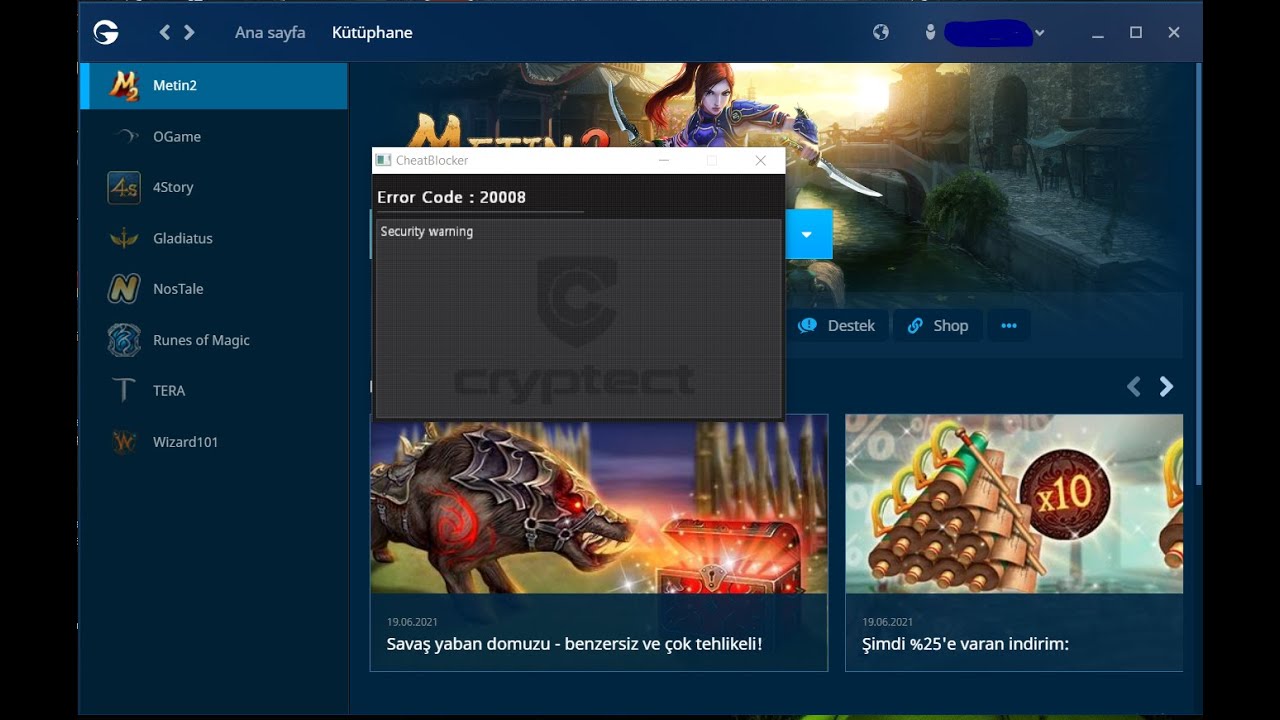This screenshot has height=720, width=1280.
Task: Select NosTale in the sidebar
Action: coord(214,289)
